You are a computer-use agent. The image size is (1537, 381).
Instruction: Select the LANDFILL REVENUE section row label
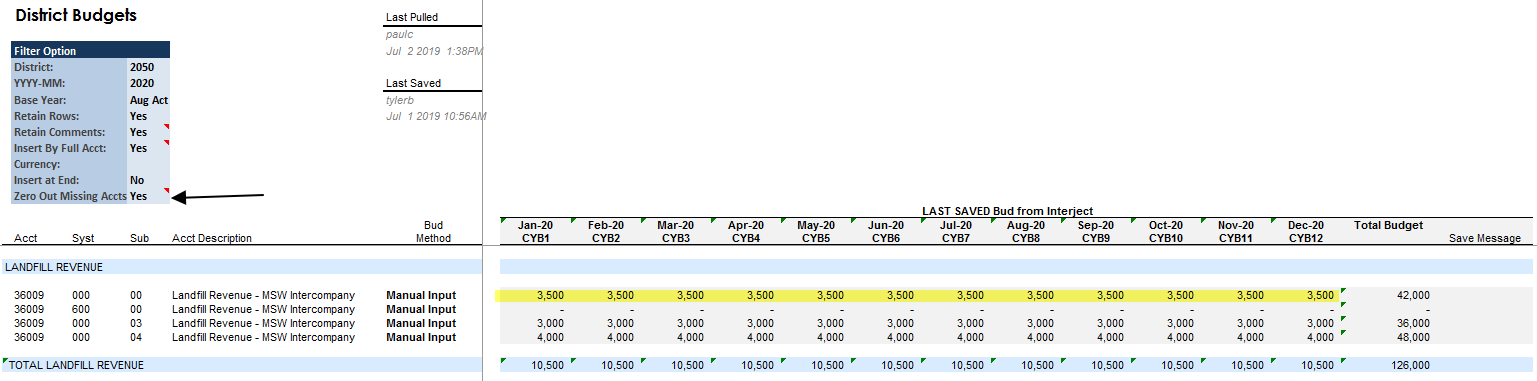pos(54,267)
